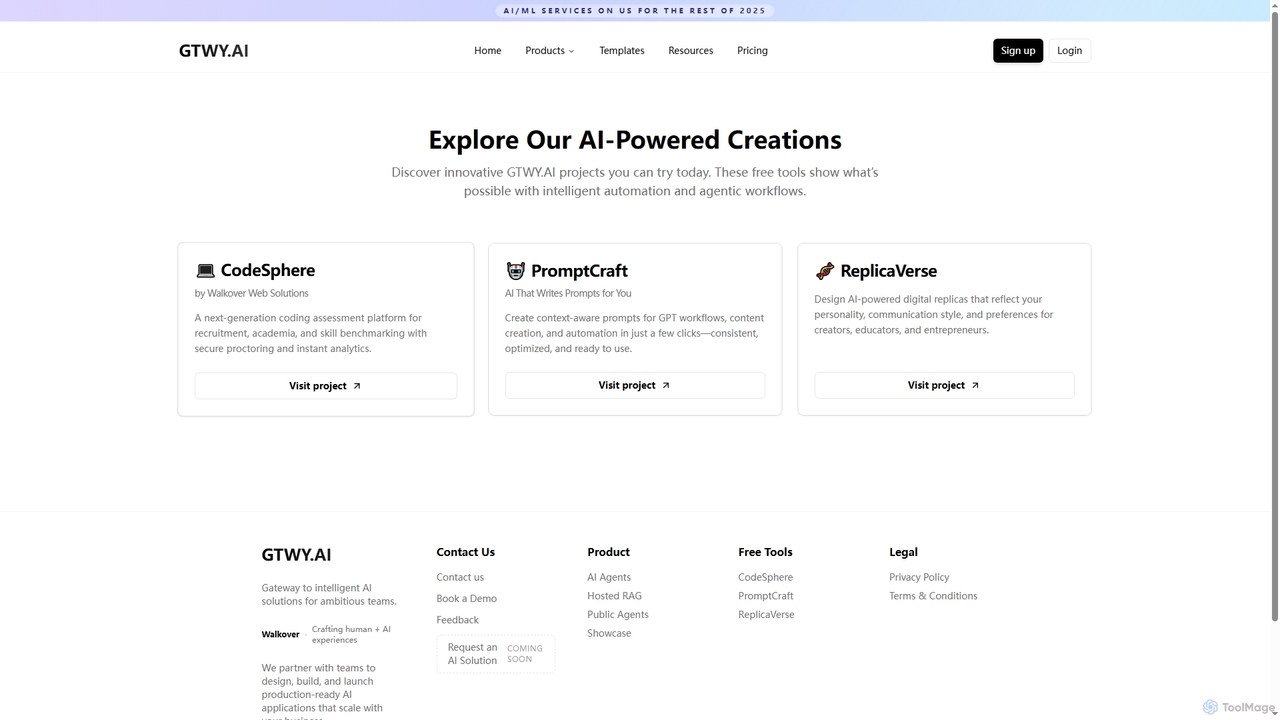Screen dimensions: 1280x720
Task: Click the CodeSphere card title
Action: pos(268,270)
